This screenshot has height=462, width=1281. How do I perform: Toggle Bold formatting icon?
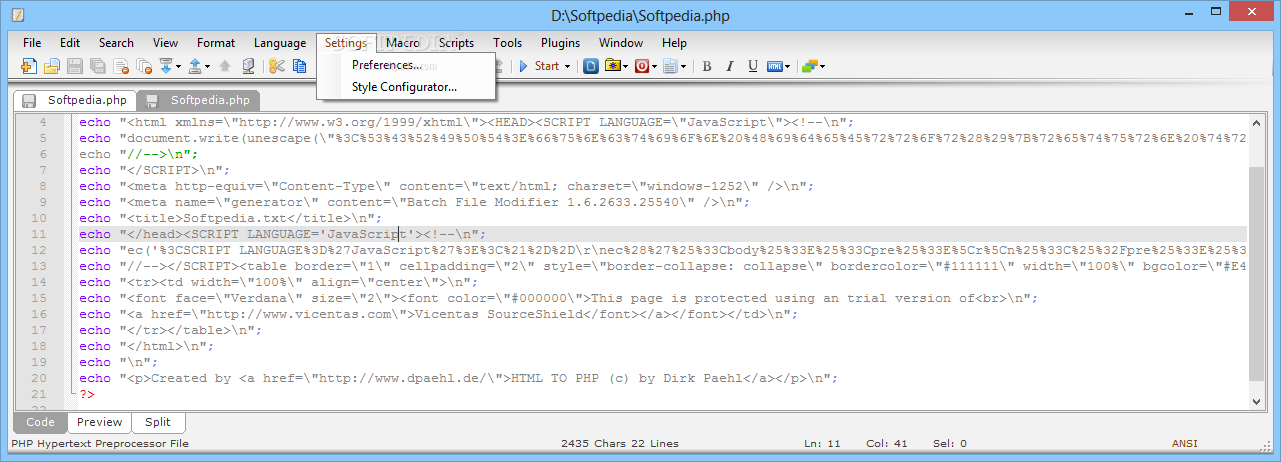click(707, 66)
